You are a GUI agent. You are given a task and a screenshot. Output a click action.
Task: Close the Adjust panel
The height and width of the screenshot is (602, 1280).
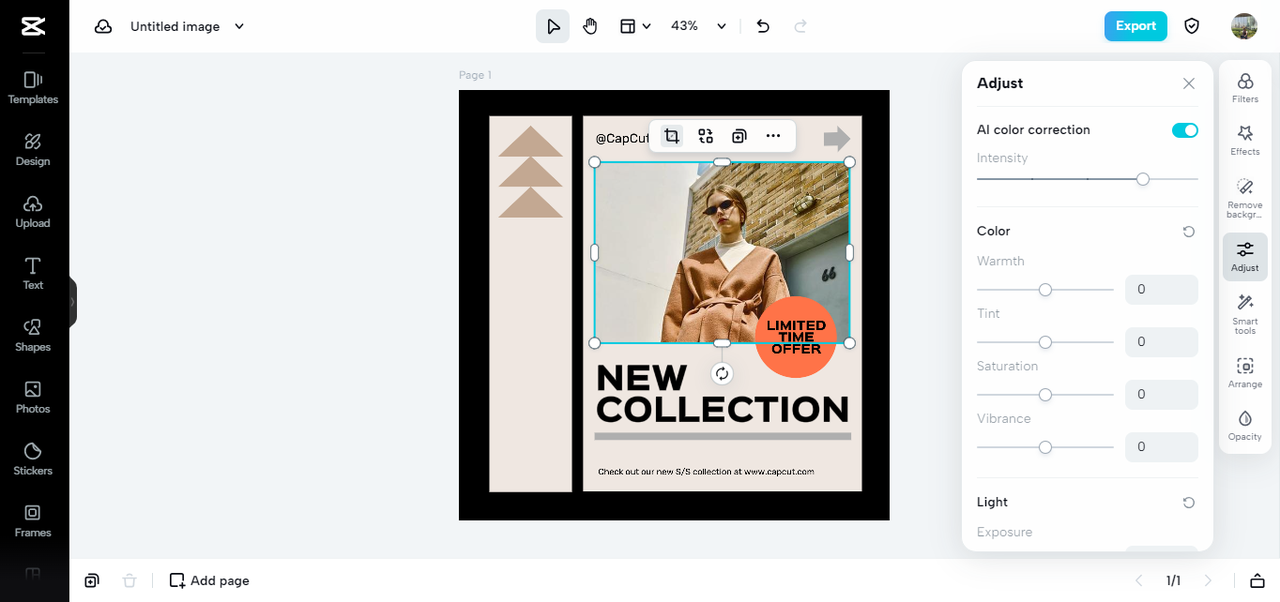point(1189,84)
